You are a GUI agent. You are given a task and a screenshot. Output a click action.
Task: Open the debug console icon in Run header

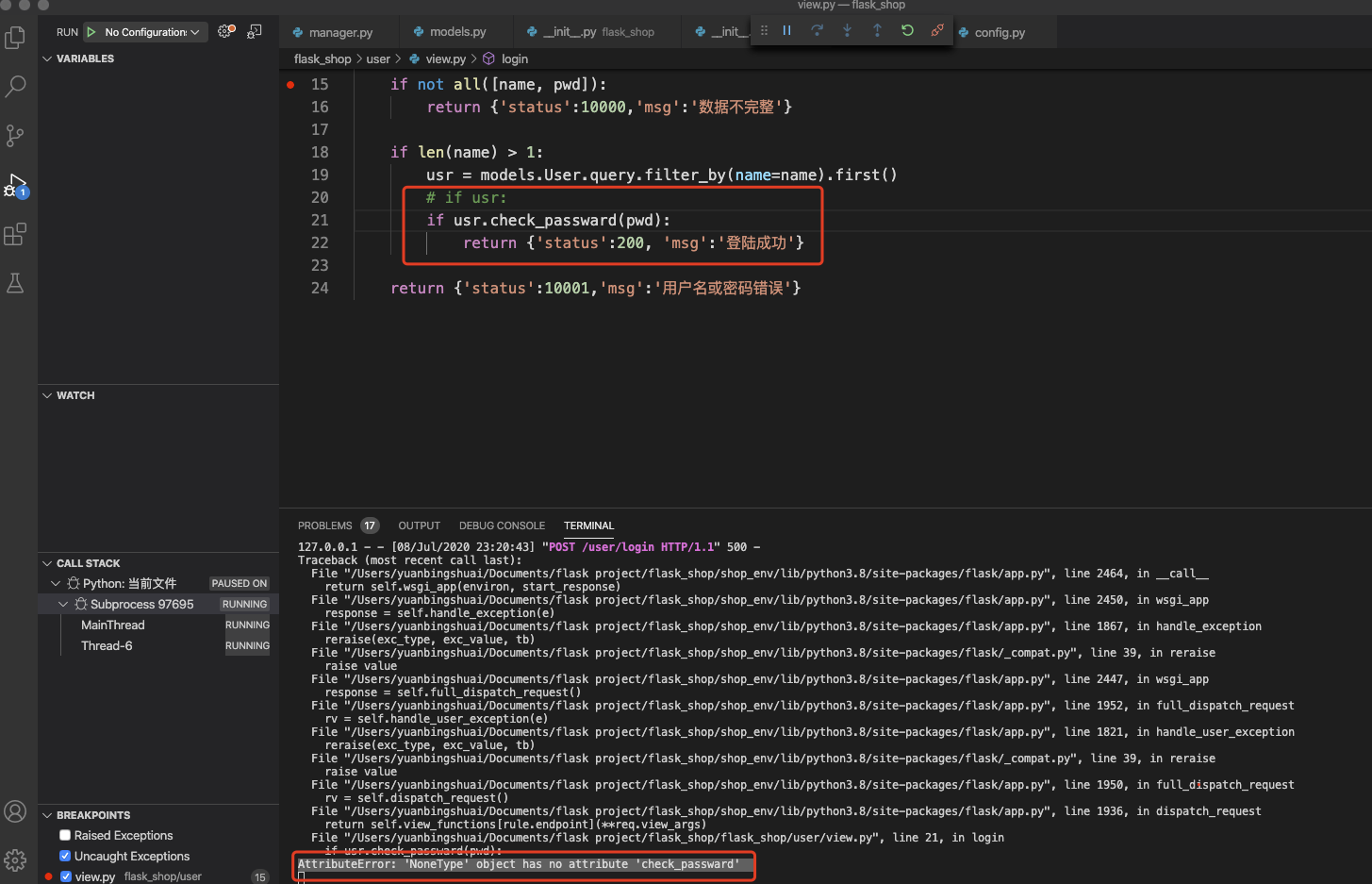pos(255,31)
